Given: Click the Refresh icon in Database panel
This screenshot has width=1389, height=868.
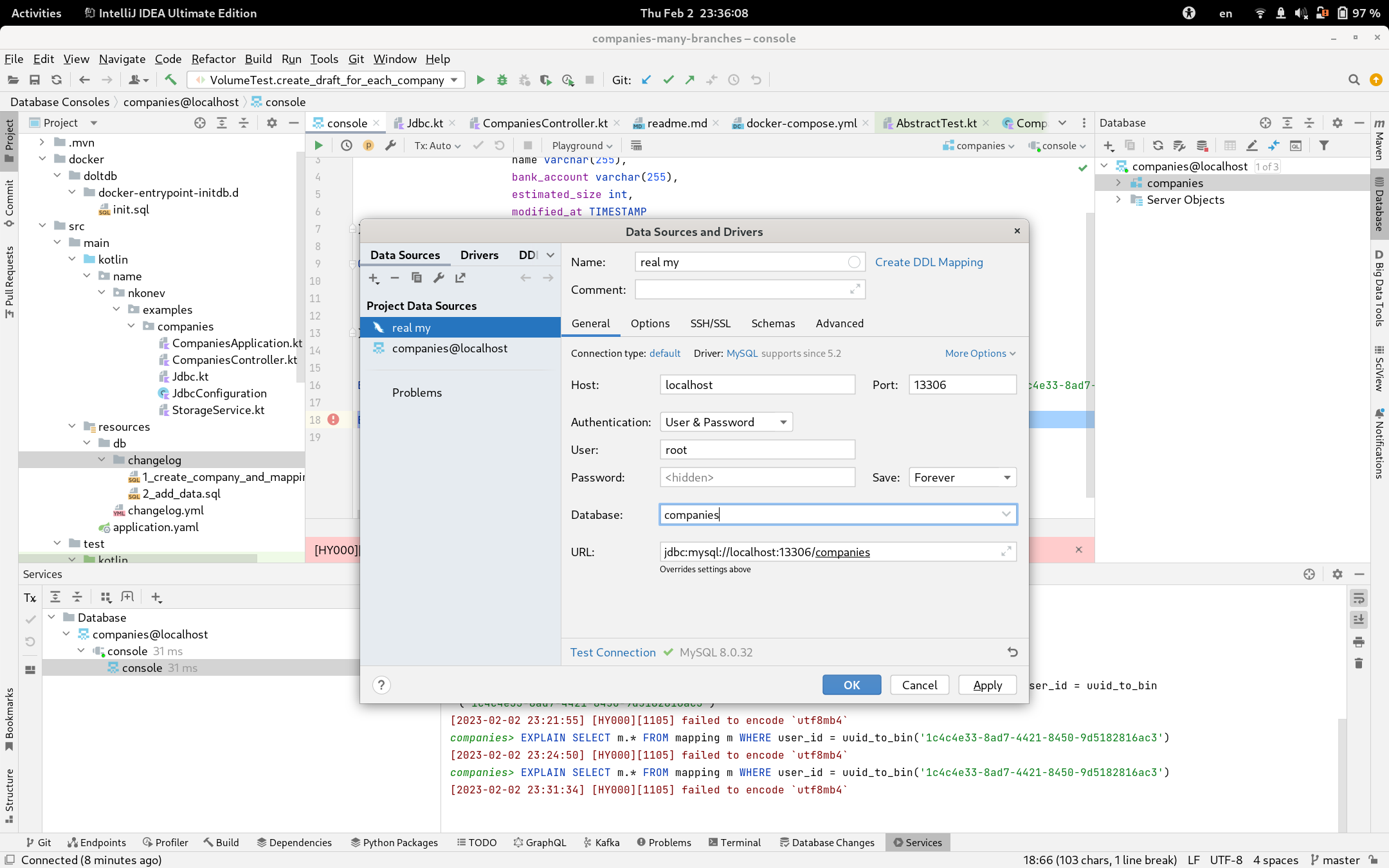Looking at the screenshot, I should (1157, 145).
